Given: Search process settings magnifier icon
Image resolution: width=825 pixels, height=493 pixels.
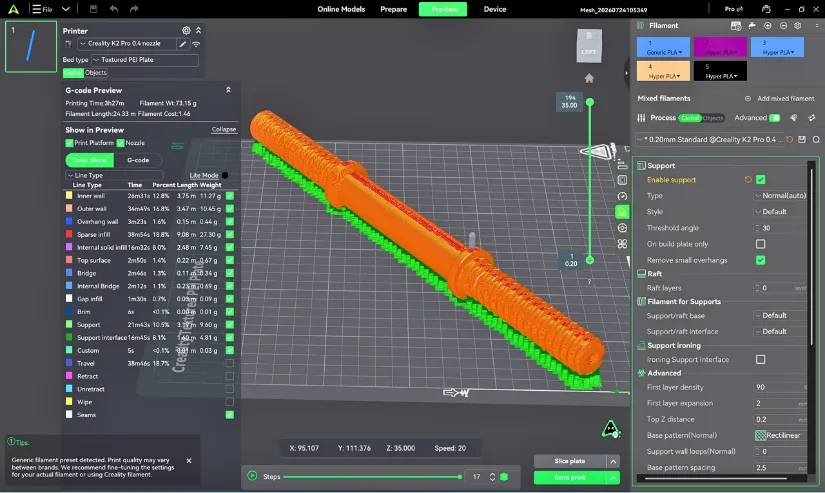Looking at the screenshot, I should [x=816, y=139].
